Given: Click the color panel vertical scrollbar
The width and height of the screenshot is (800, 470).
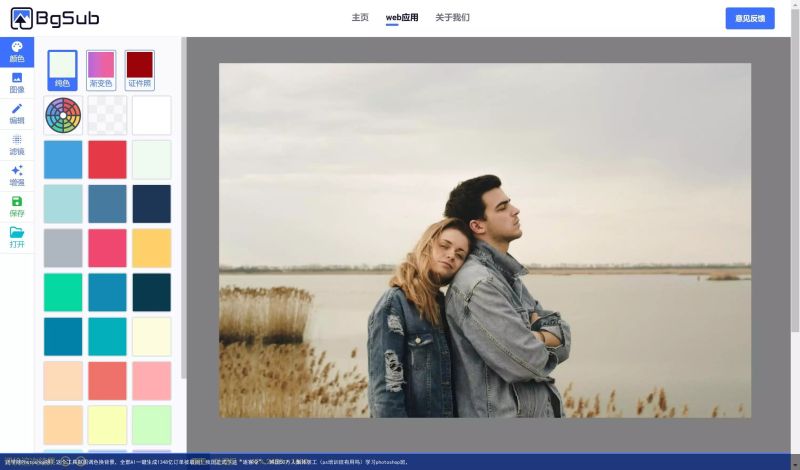Looking at the screenshot, I should tap(184, 208).
